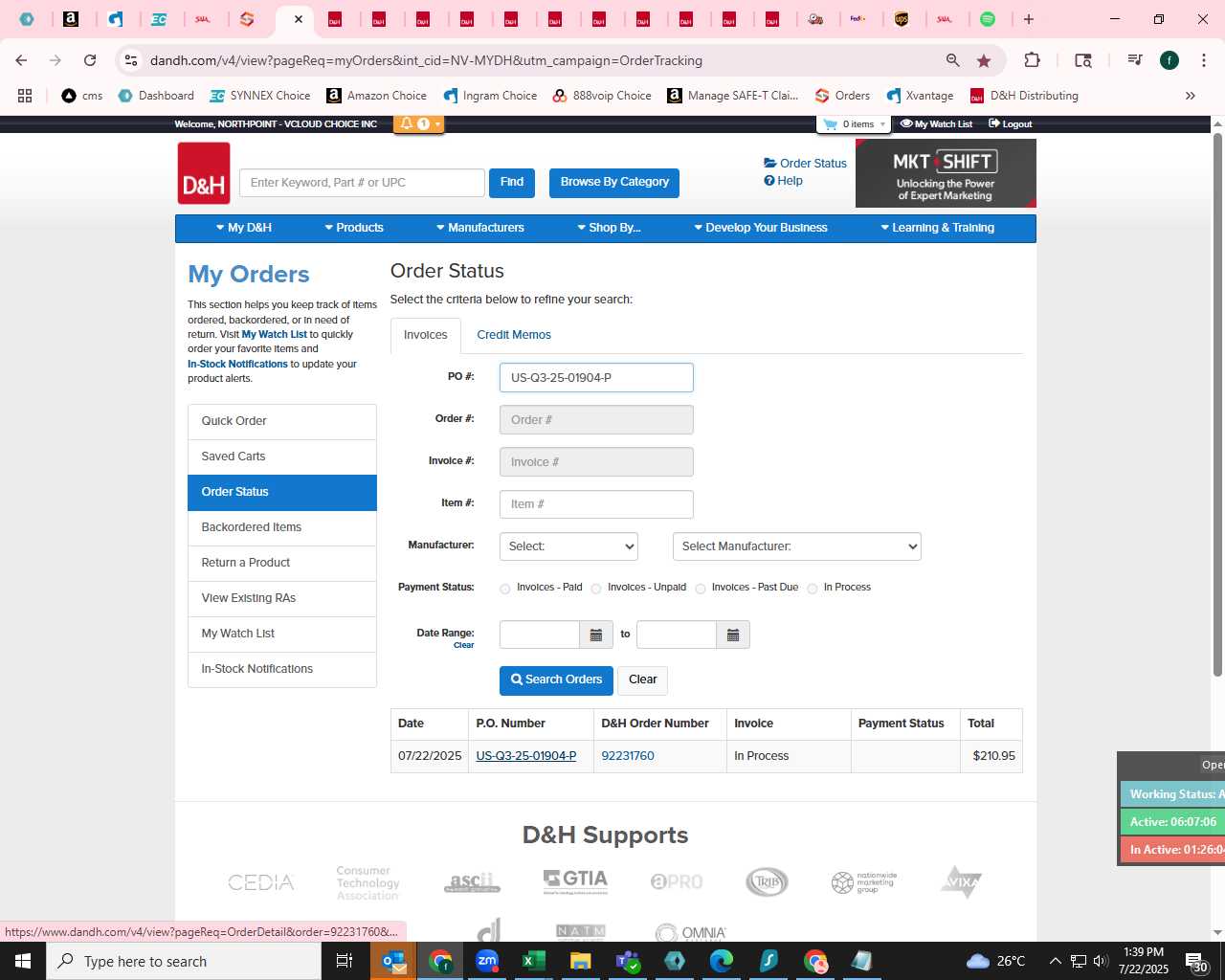Click the zoom magnifier in address bar
This screenshot has height=980, width=1225.
(x=952, y=60)
